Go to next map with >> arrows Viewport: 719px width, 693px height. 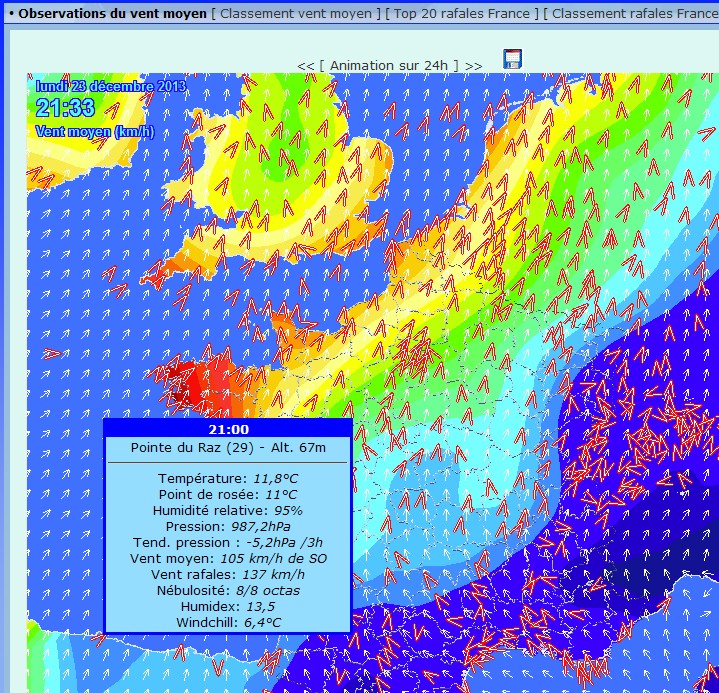[x=474, y=65]
